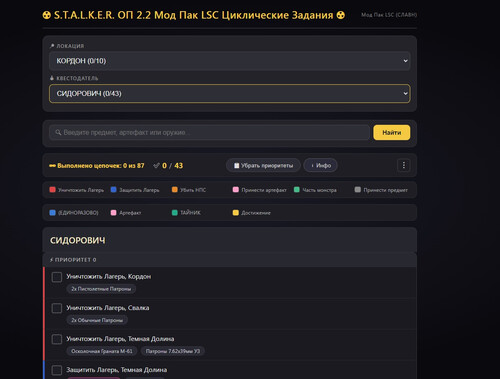Click the Убрать приоритеты button
This screenshot has height=379, width=500.
[x=263, y=165]
